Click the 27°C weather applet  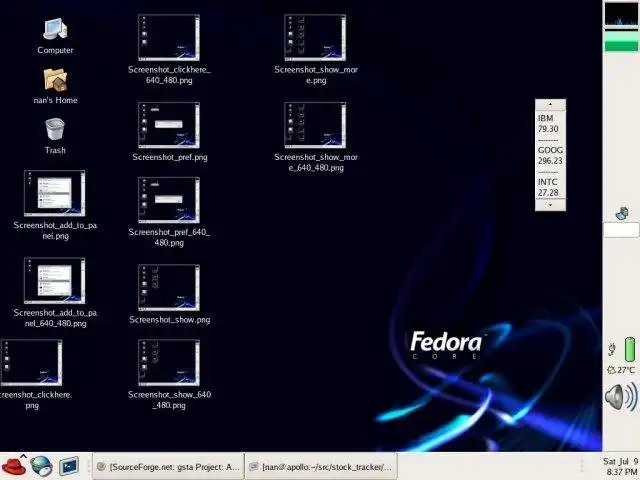(621, 370)
